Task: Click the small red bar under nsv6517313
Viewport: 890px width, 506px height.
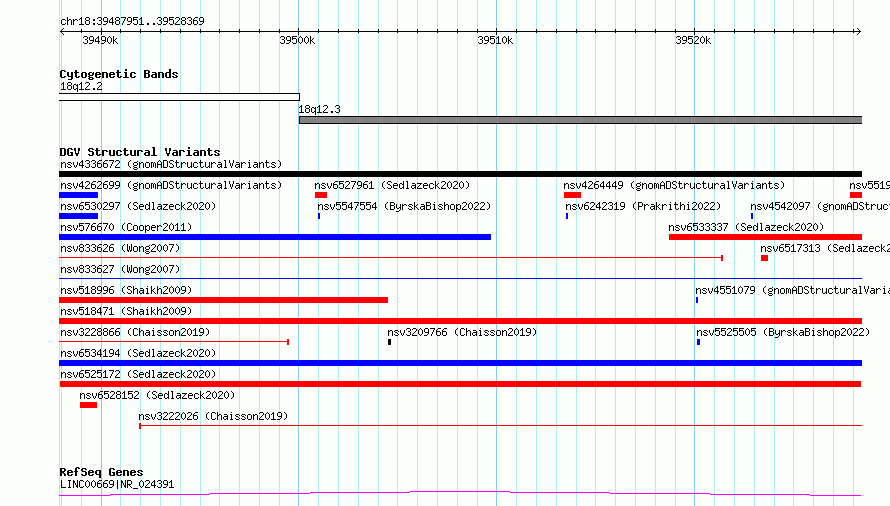Action: (x=765, y=258)
